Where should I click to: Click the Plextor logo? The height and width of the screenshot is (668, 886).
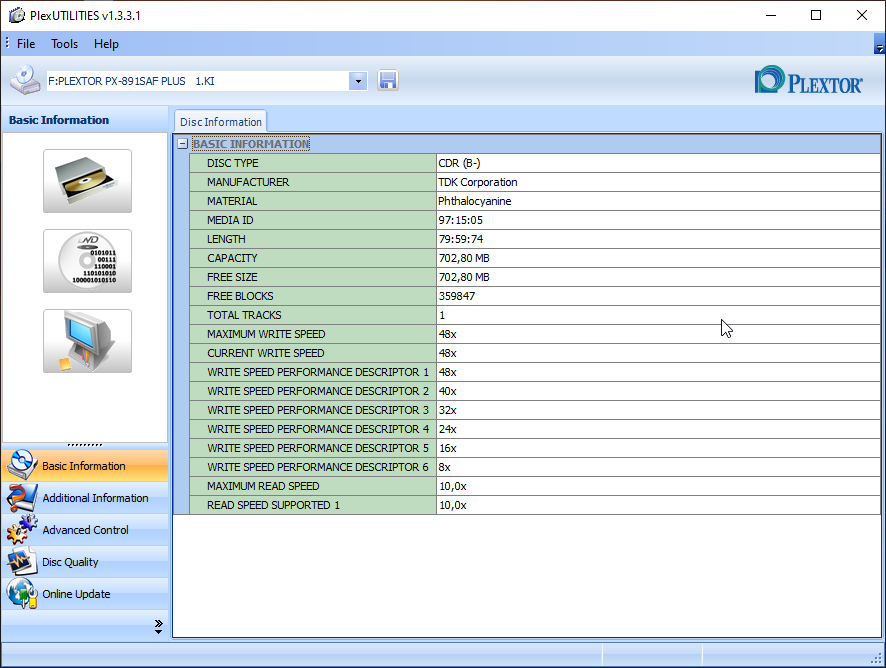(x=809, y=80)
